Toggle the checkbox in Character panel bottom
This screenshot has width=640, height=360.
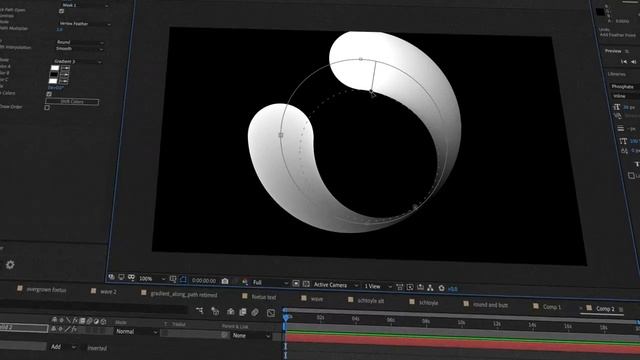coord(631,176)
